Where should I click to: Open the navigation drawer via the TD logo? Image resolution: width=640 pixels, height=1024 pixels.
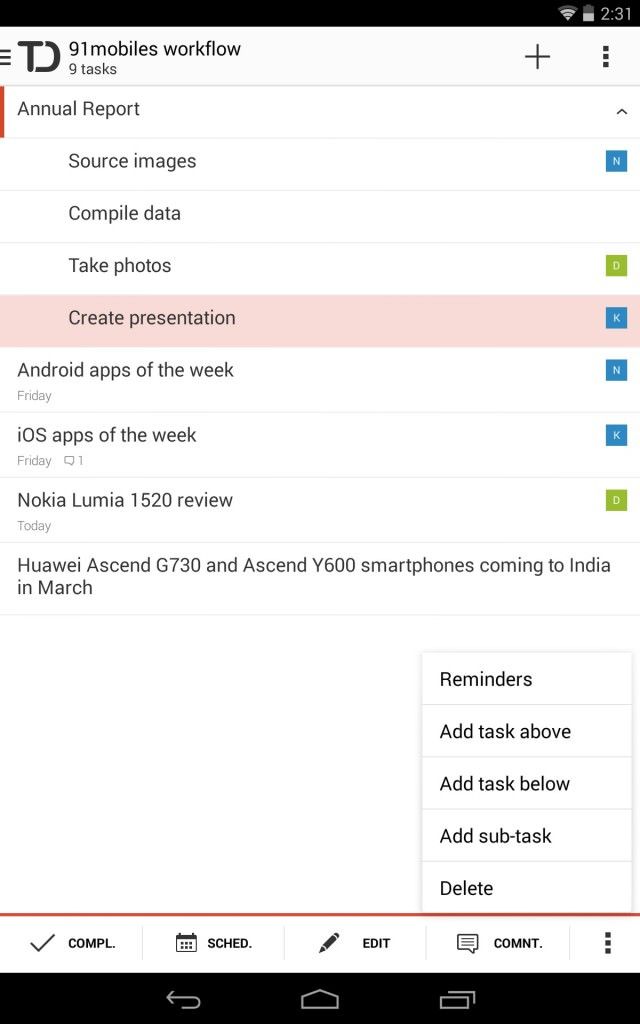[x=31, y=57]
